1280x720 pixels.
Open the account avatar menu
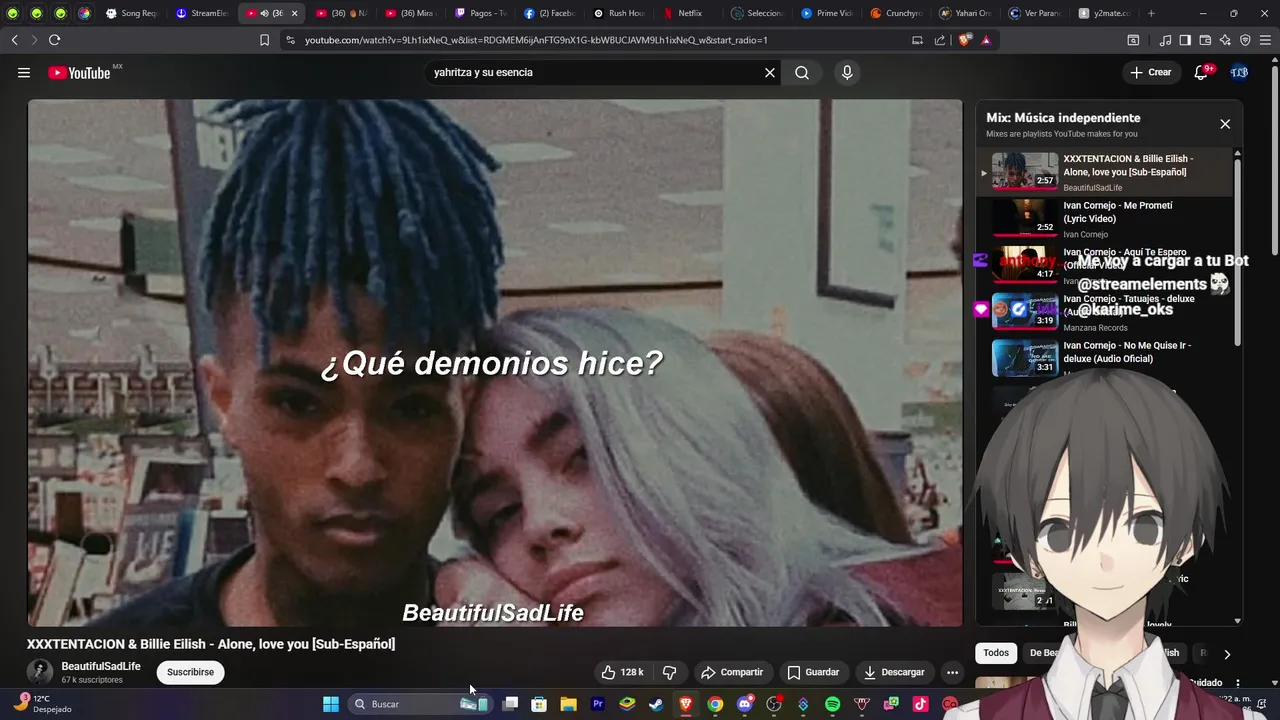1239,72
